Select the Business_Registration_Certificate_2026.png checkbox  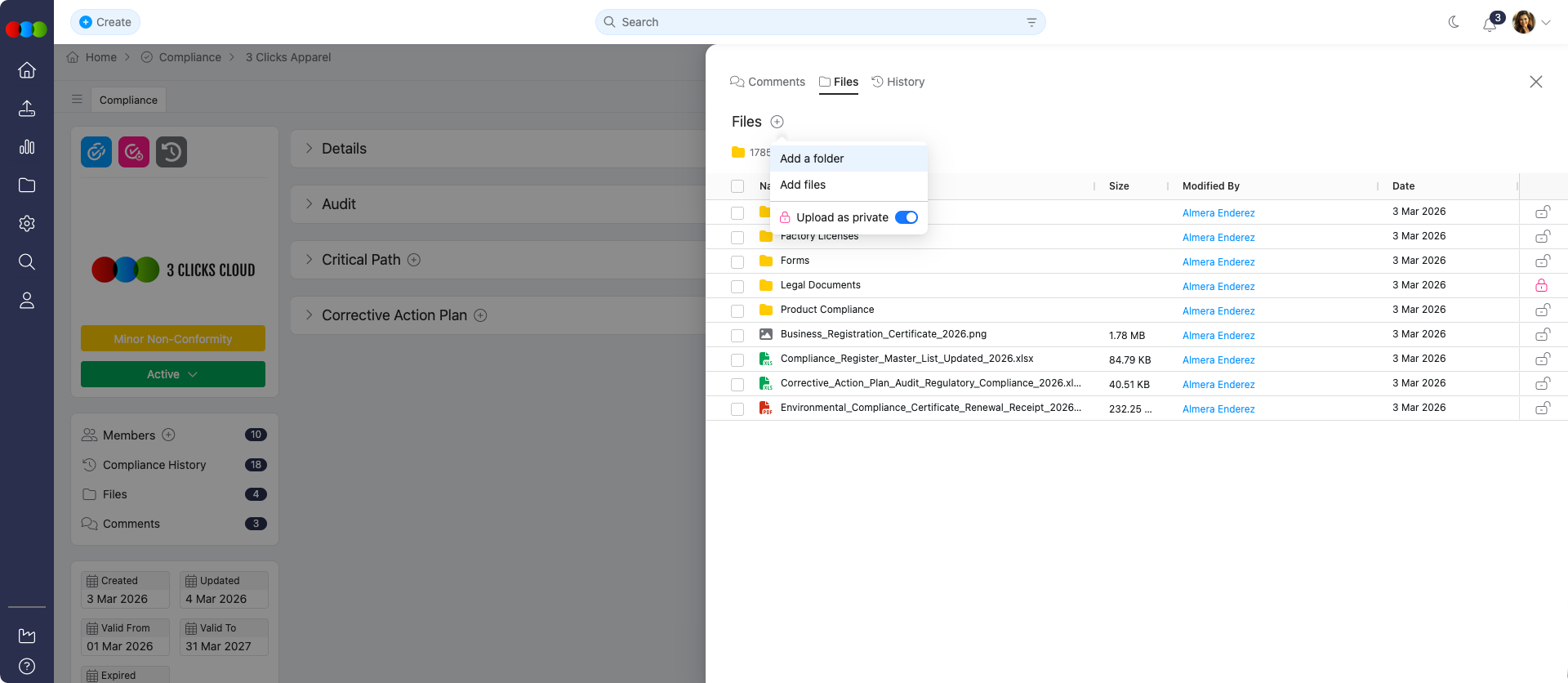(x=737, y=335)
